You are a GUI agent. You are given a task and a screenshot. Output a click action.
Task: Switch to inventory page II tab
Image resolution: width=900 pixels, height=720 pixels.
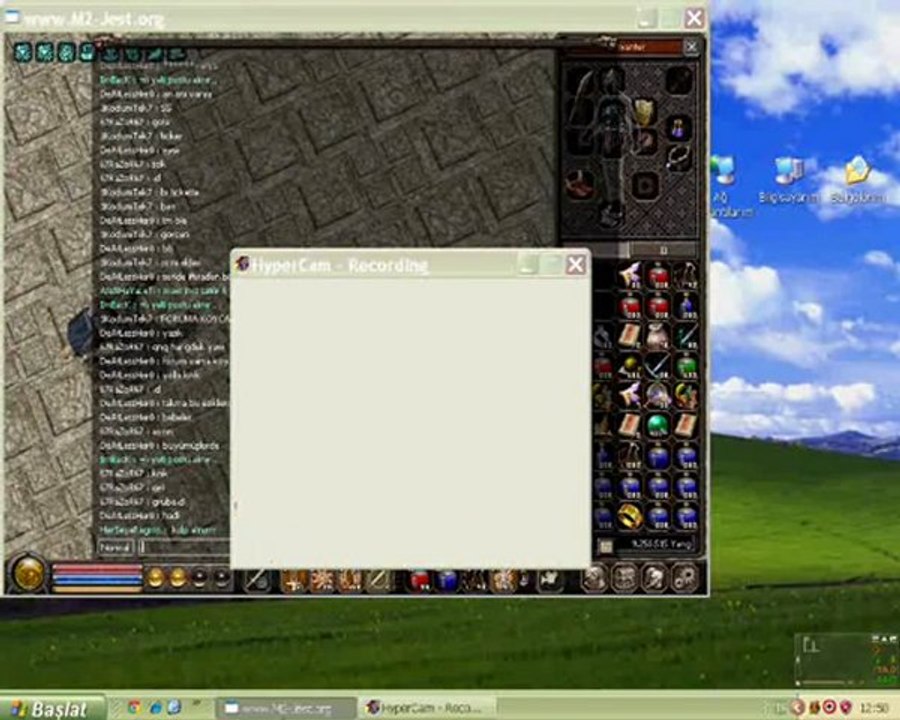664,250
